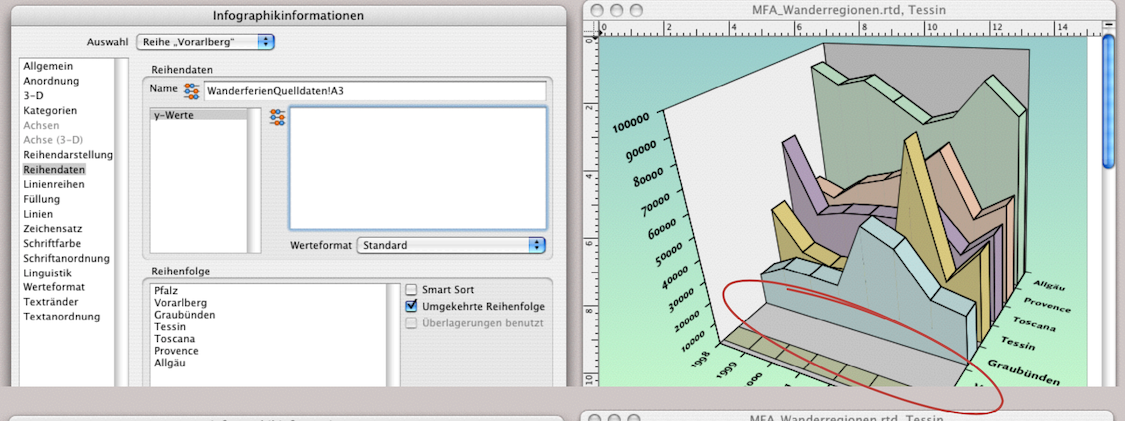Open the Auswahl dropdown showing Reihe Vorarlberg
Viewport: 1125px width, 421px height.
pyautogui.click(x=205, y=42)
